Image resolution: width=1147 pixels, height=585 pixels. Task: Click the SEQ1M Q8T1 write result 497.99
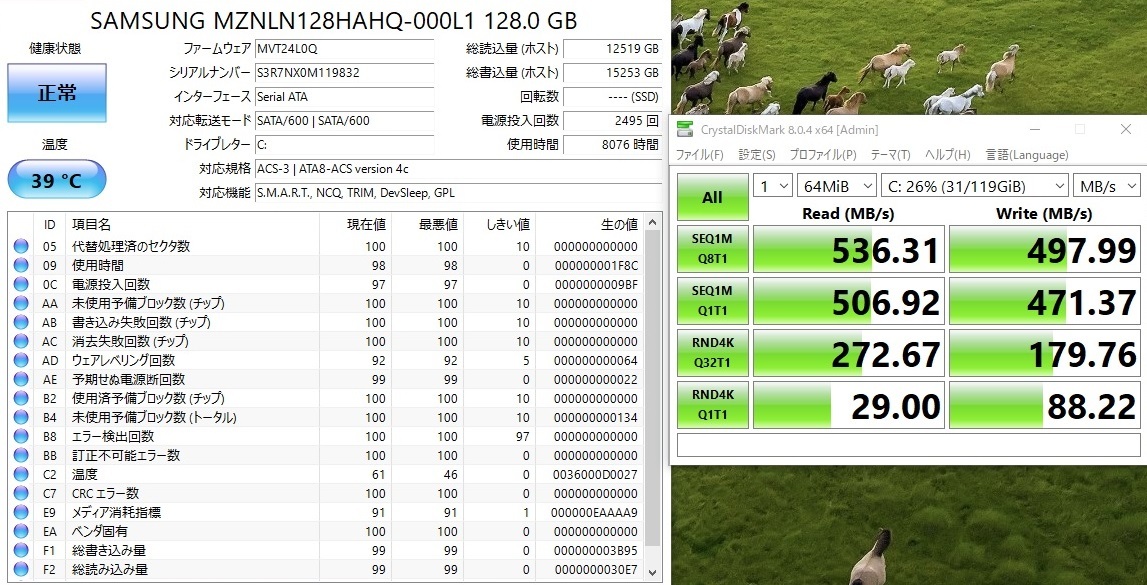[x=1045, y=249]
